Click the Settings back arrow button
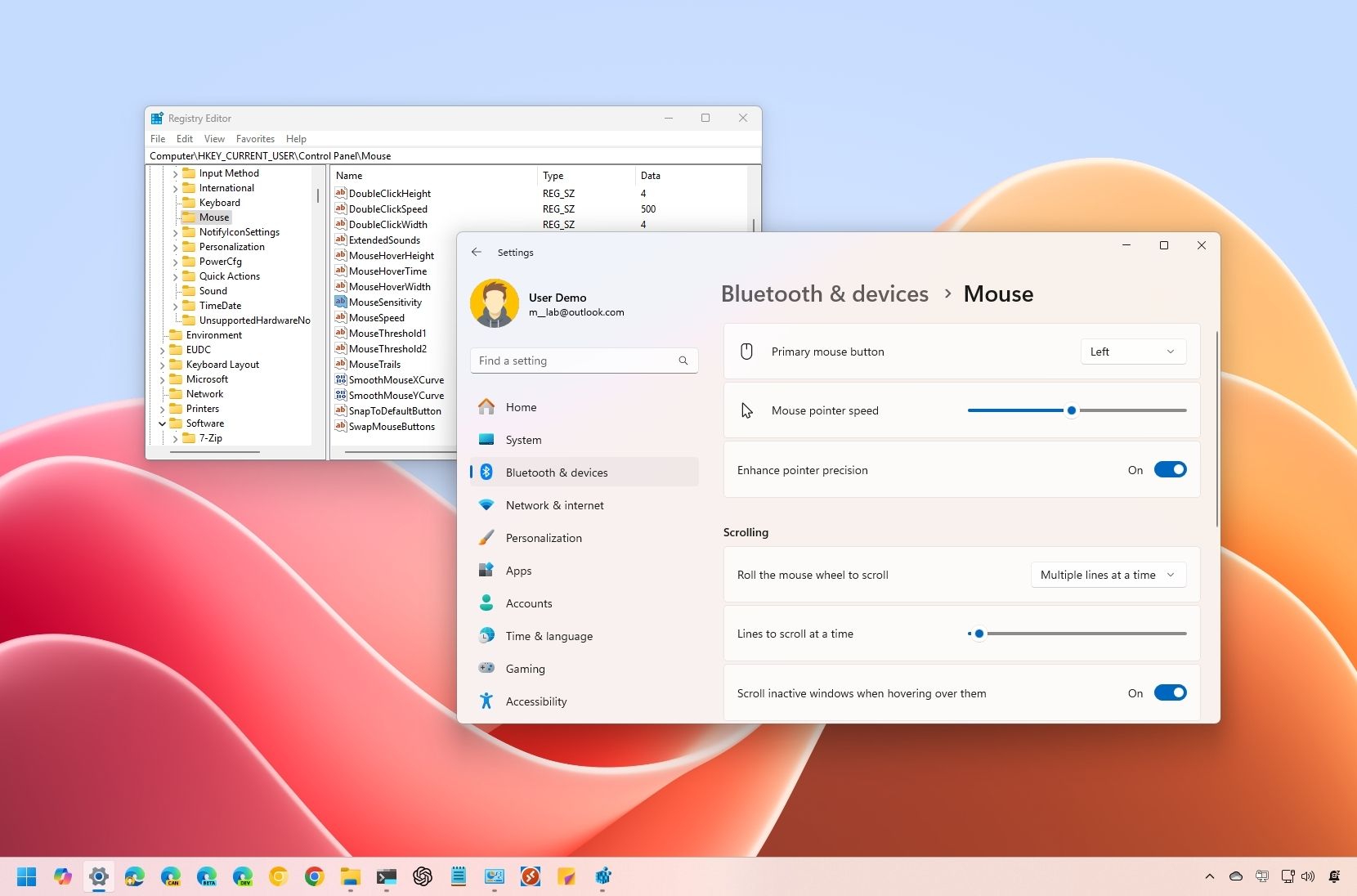 (x=477, y=252)
